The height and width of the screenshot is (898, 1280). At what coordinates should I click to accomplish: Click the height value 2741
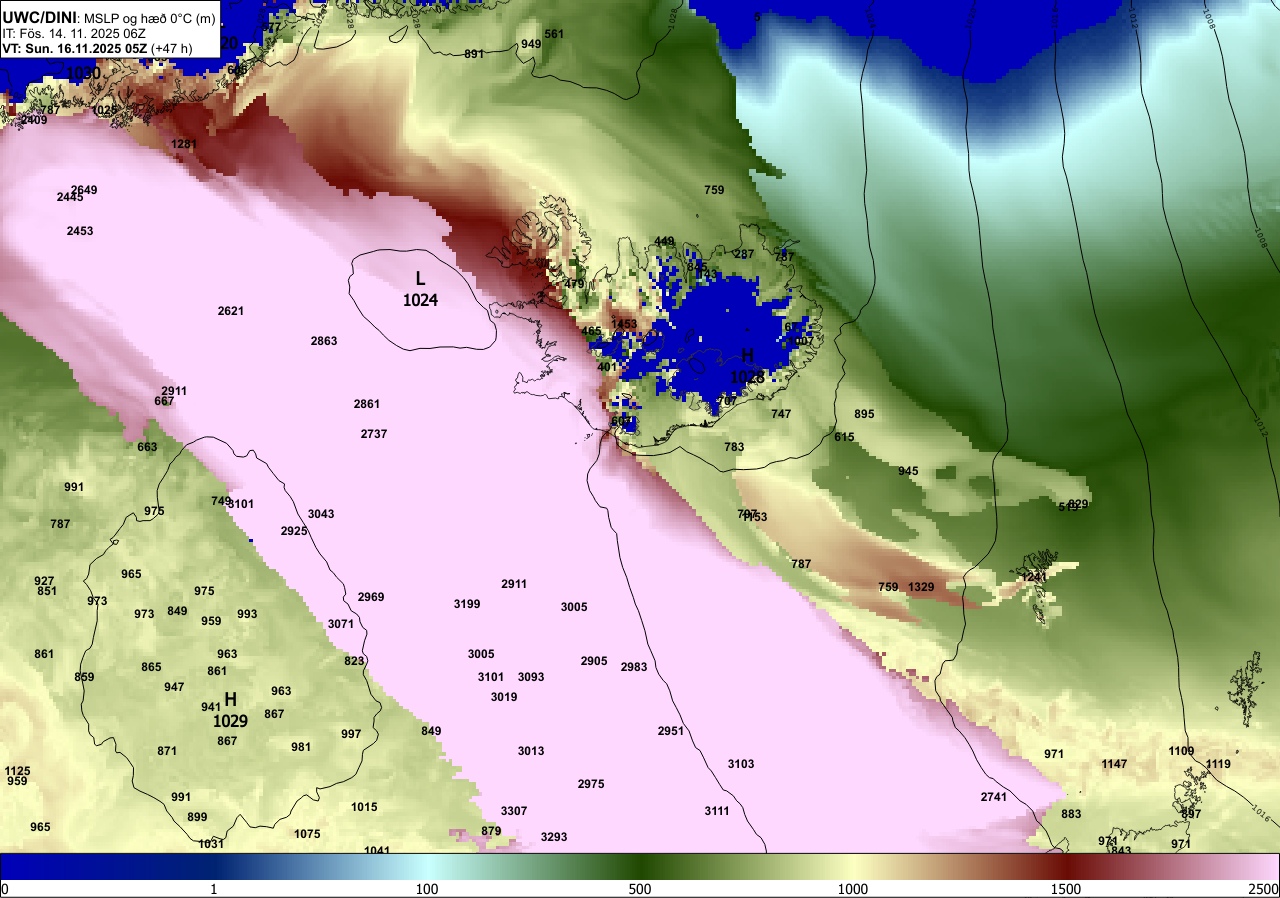coord(994,797)
